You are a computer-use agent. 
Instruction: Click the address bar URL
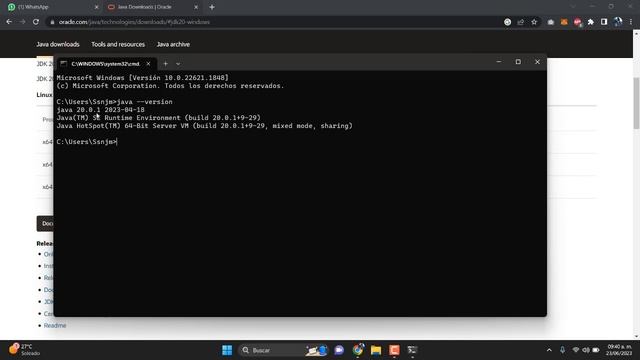pos(134,22)
